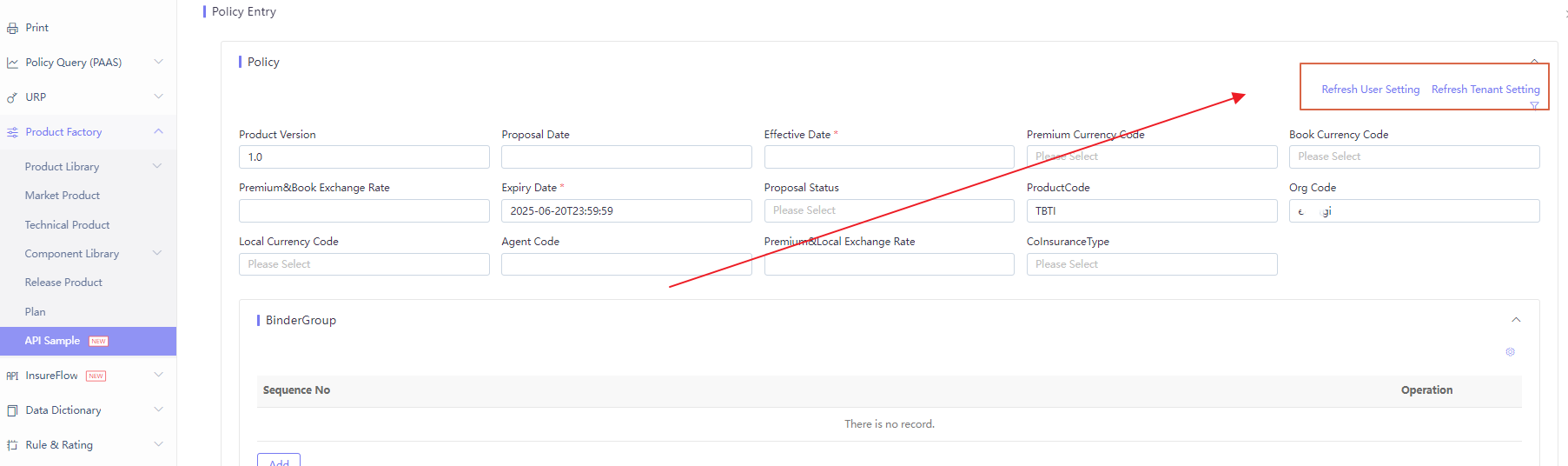Click the InsureFlow API icon

pos(12,376)
